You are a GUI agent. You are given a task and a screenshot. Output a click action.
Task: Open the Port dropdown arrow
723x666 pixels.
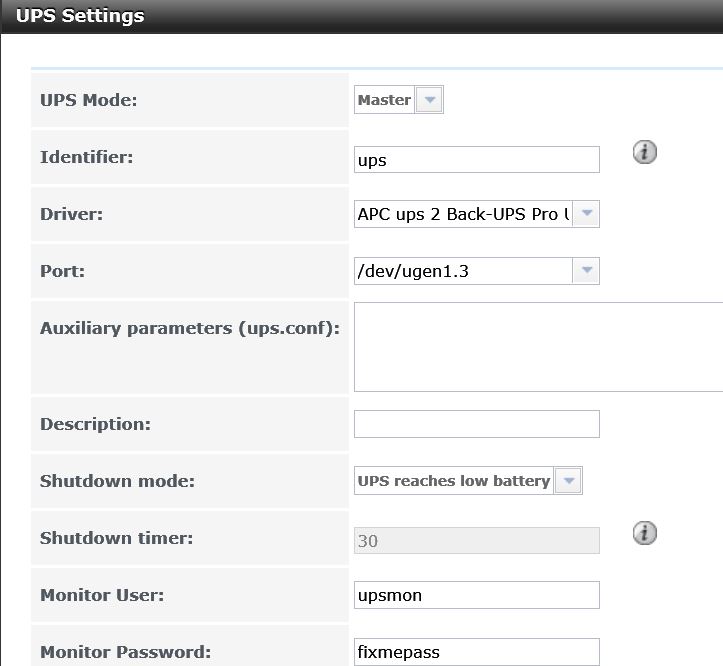[x=586, y=271]
